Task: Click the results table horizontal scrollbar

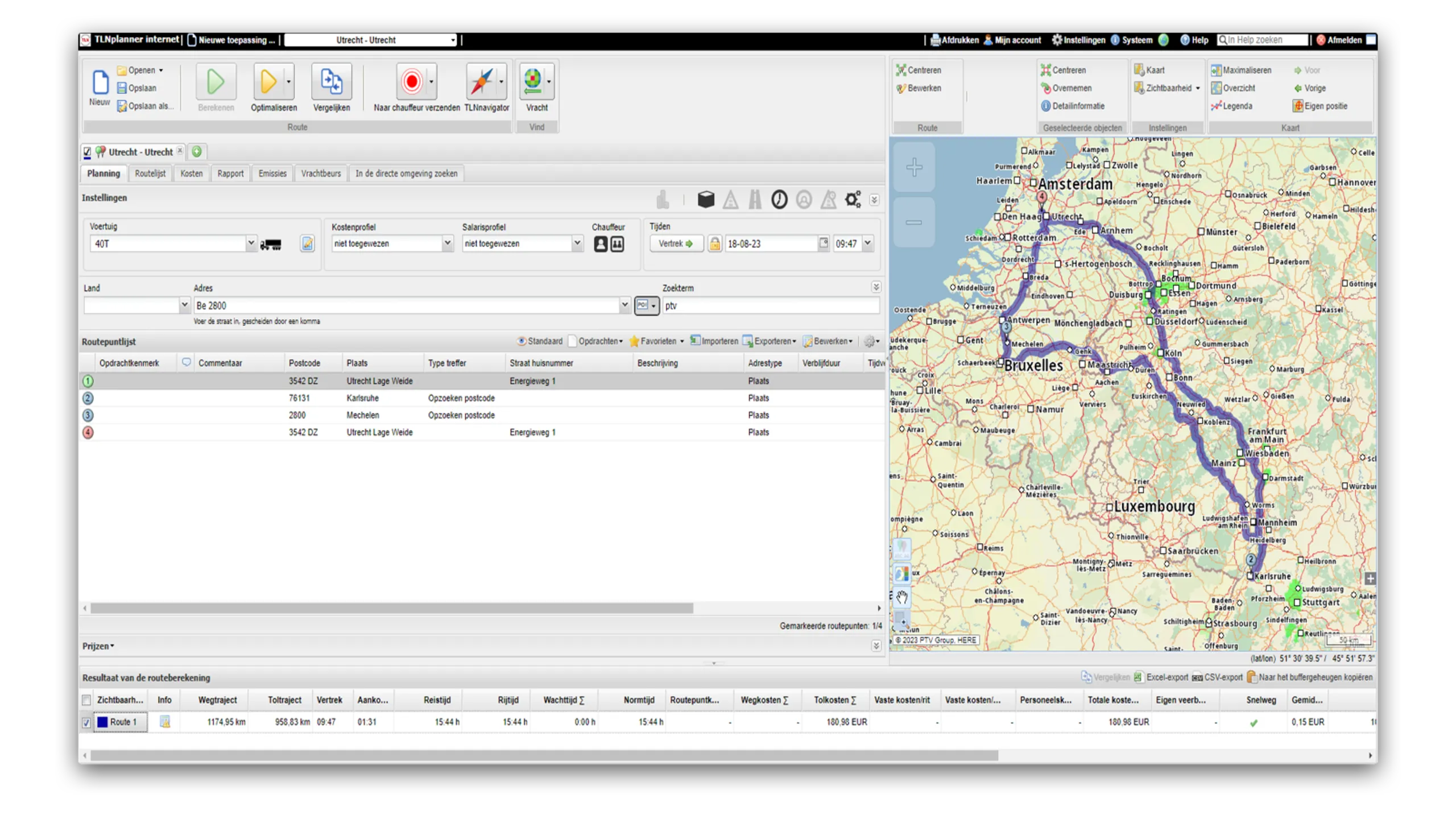Action: click(x=544, y=756)
